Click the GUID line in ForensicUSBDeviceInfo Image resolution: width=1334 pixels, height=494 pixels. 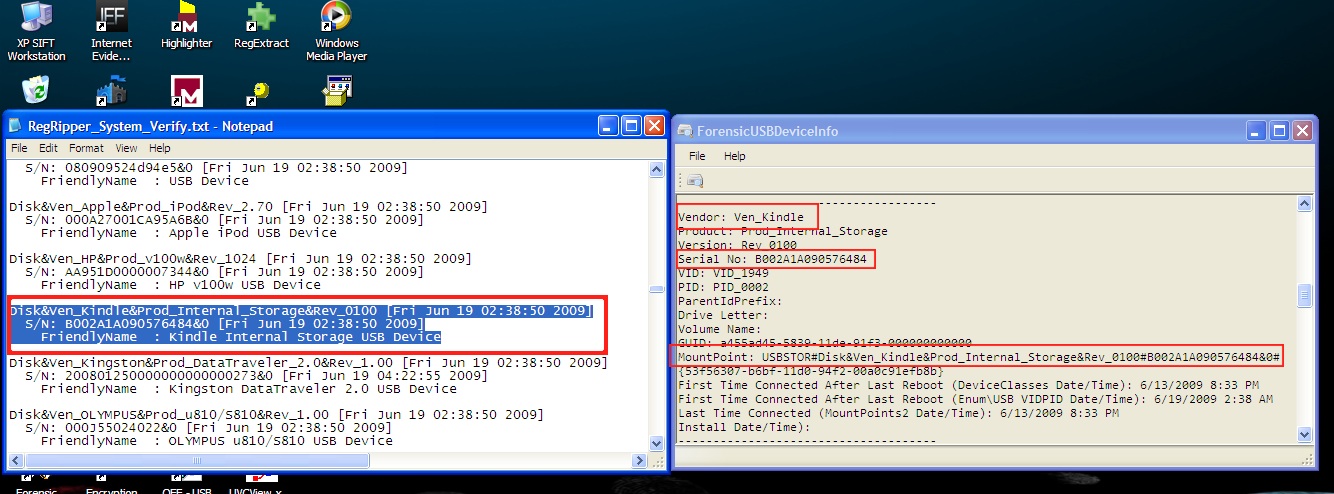tap(825, 343)
